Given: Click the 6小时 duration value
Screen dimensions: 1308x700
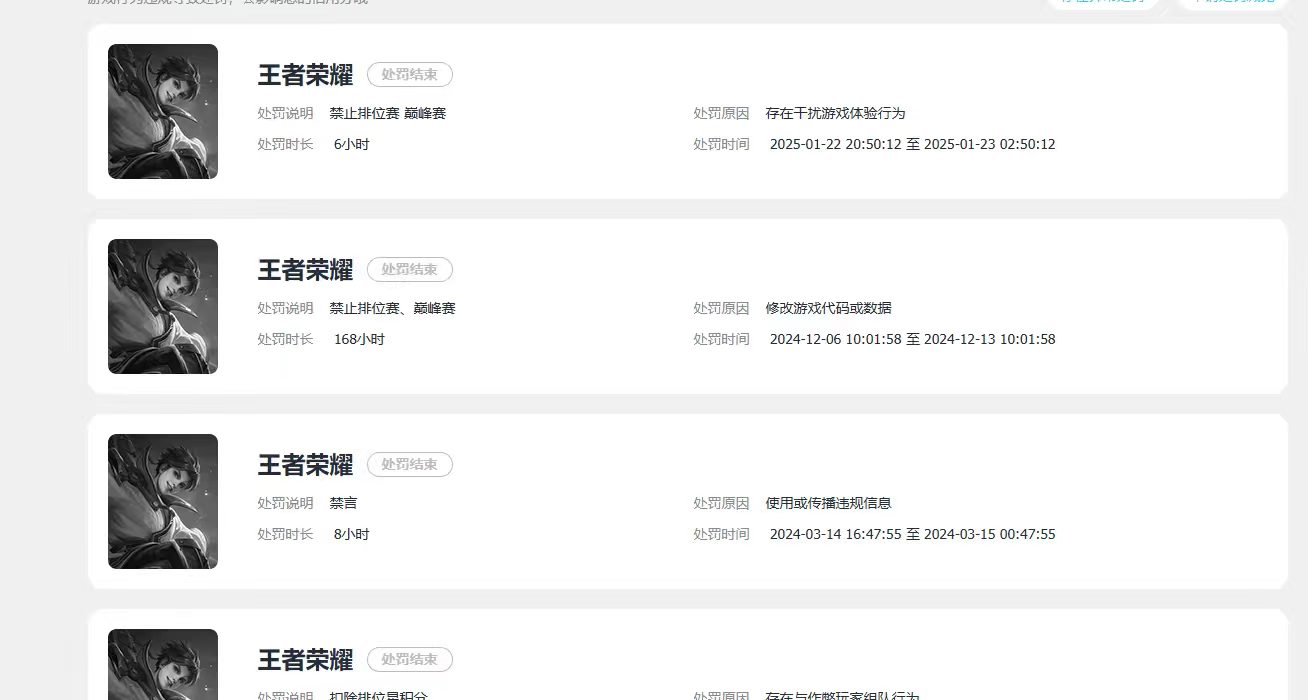Looking at the screenshot, I should click(352, 144).
